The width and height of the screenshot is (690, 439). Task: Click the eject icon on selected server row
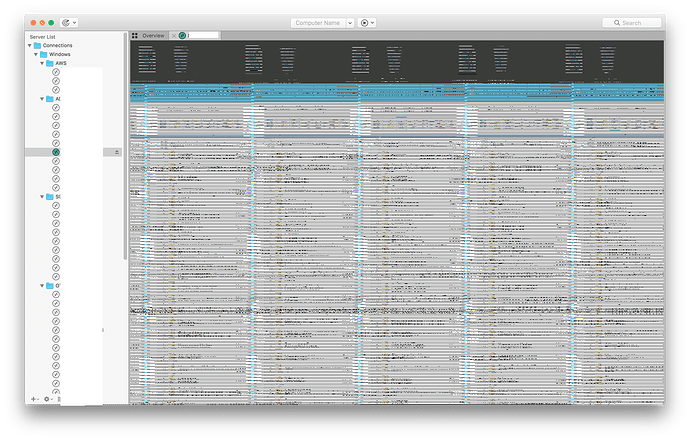click(117, 152)
